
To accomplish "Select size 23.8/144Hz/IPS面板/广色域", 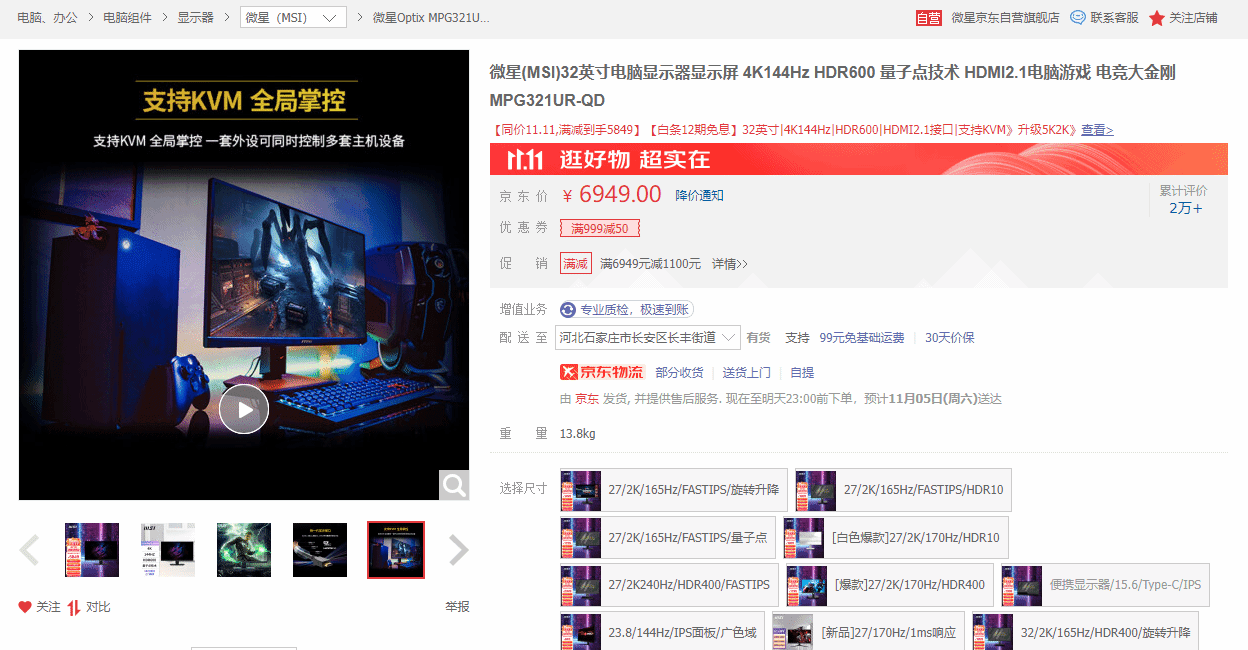I will pyautogui.click(x=662, y=632).
